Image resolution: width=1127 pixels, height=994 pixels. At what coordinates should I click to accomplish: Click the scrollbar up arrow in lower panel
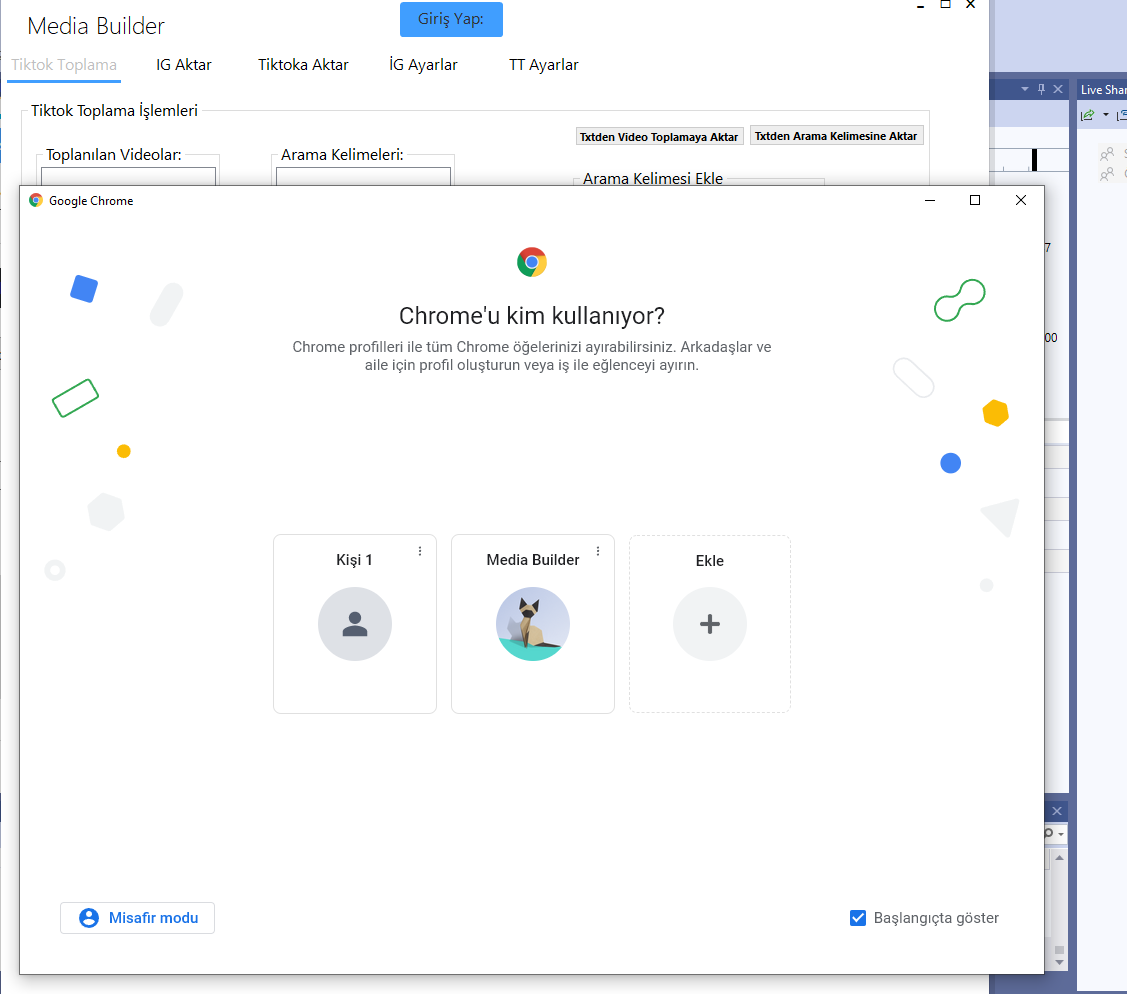(1059, 858)
